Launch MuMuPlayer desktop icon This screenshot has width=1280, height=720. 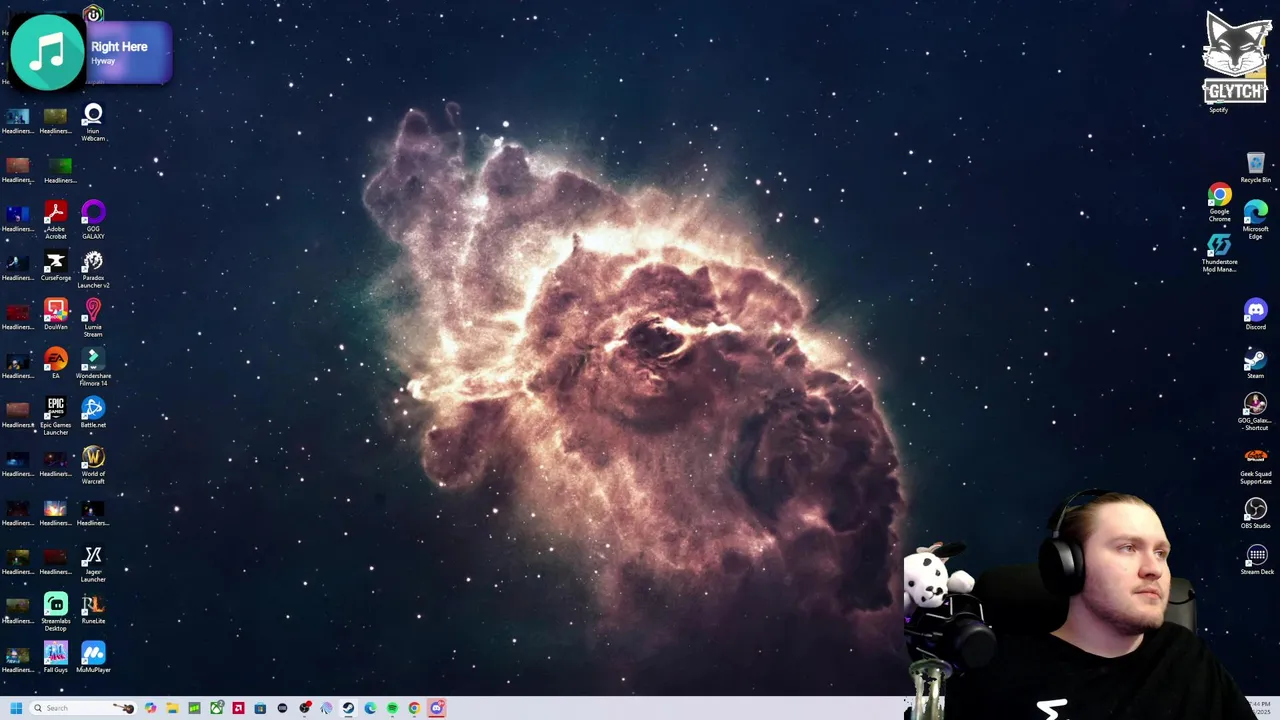93,657
